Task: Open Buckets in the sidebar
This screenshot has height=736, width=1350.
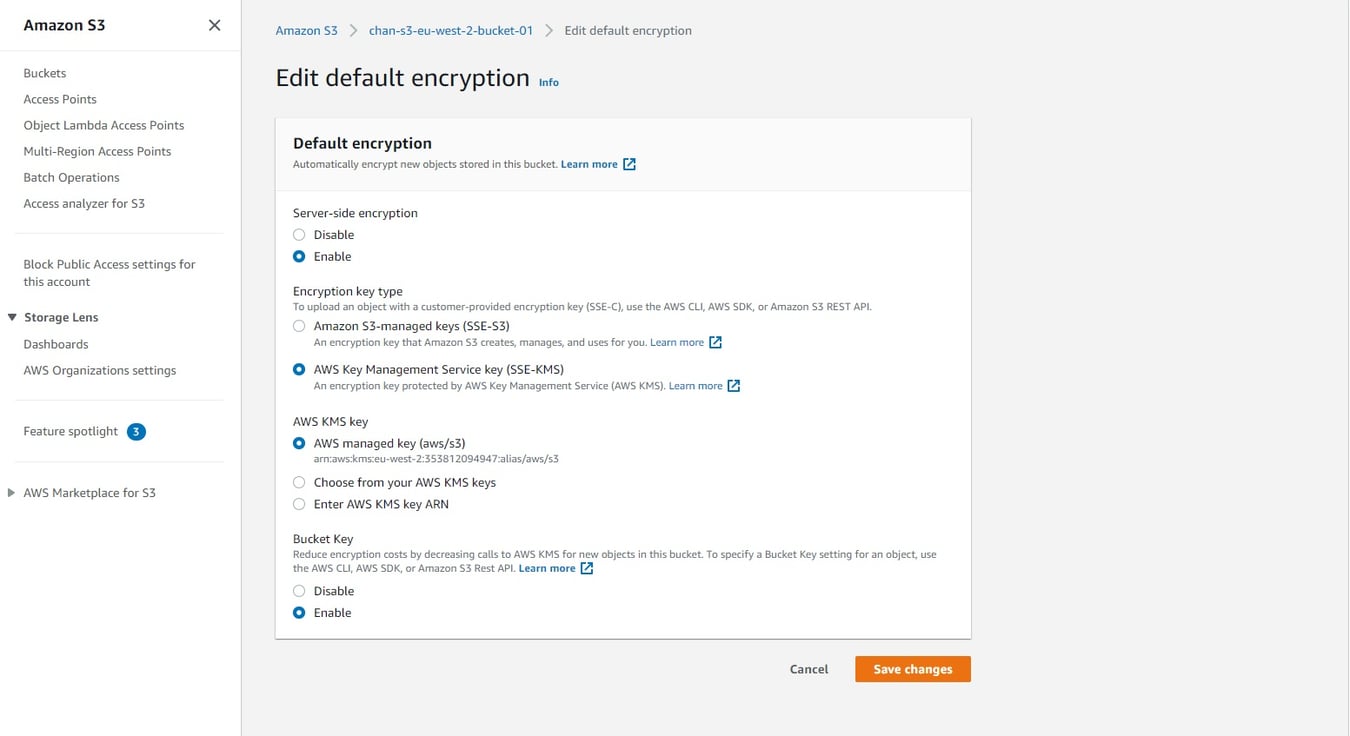Action: 45,73
